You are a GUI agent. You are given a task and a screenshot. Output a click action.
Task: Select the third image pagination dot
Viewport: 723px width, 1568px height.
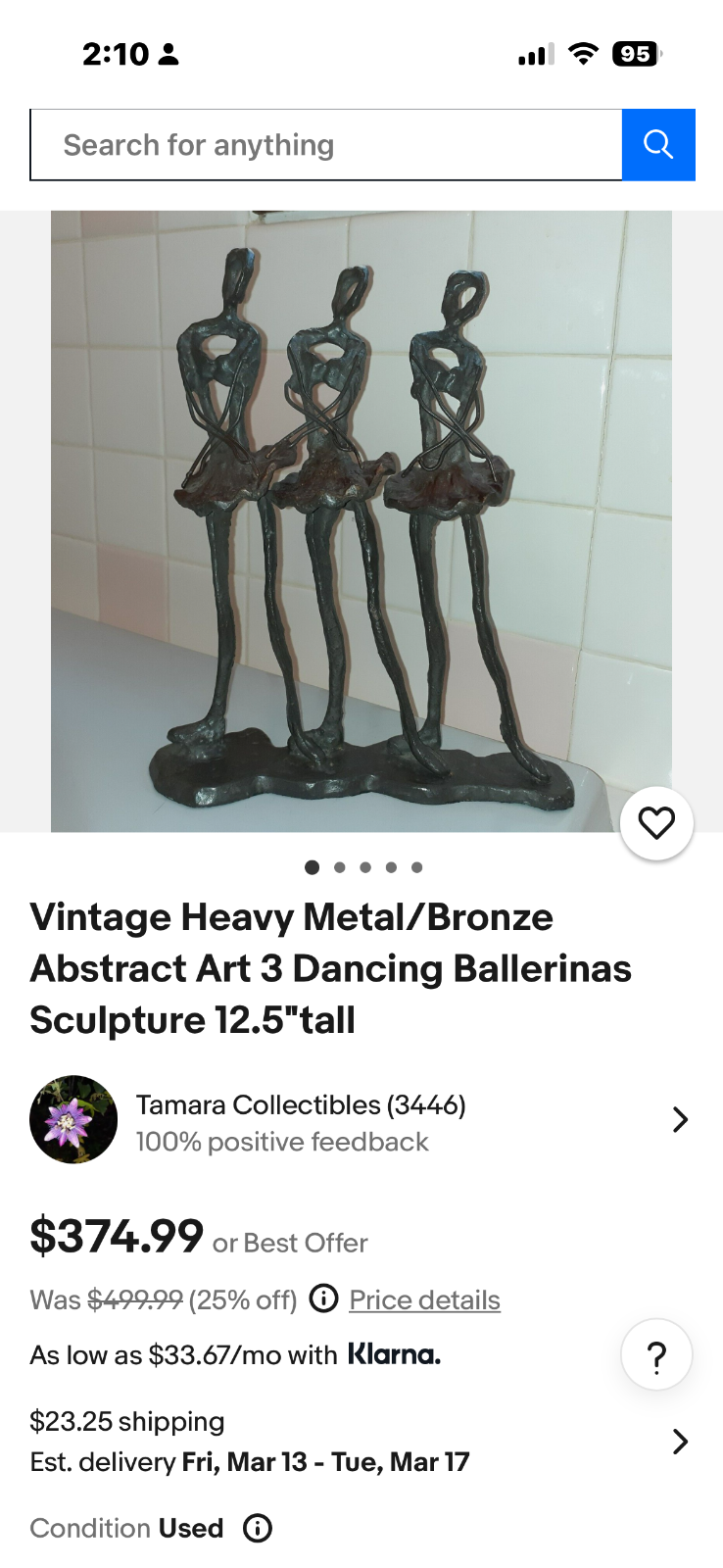[365, 867]
